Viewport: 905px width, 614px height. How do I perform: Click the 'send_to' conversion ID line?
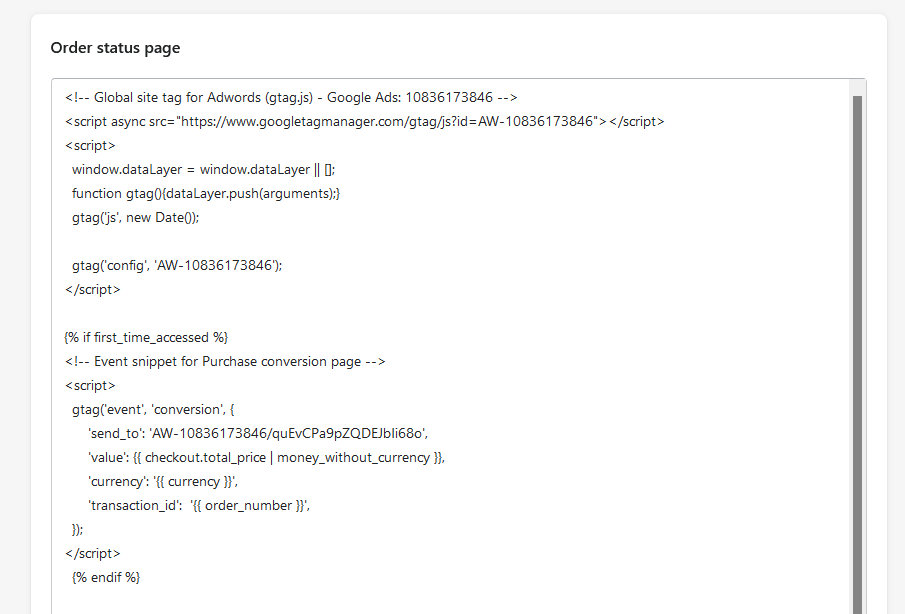258,434
